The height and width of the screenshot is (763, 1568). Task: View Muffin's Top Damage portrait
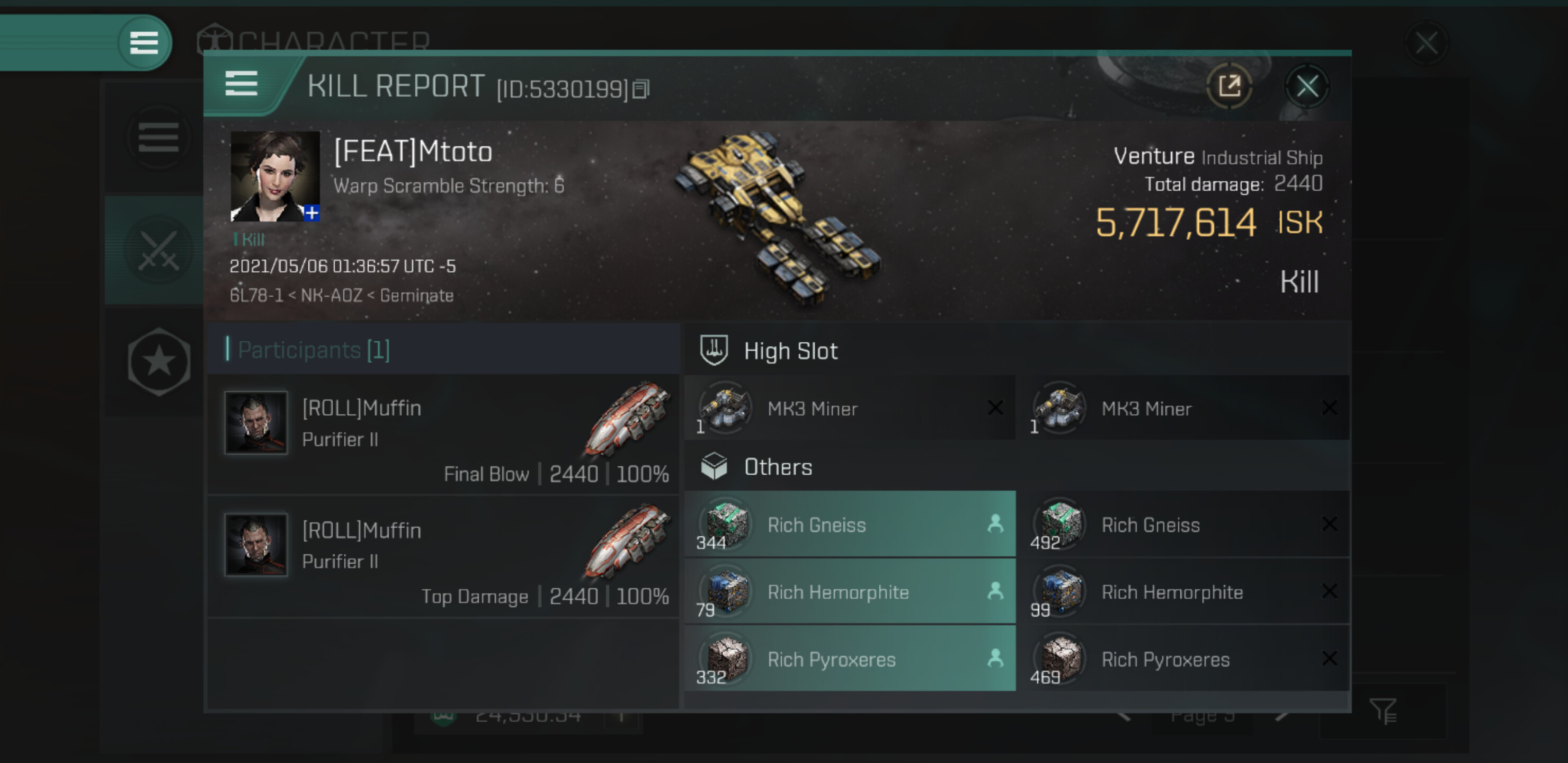(256, 544)
